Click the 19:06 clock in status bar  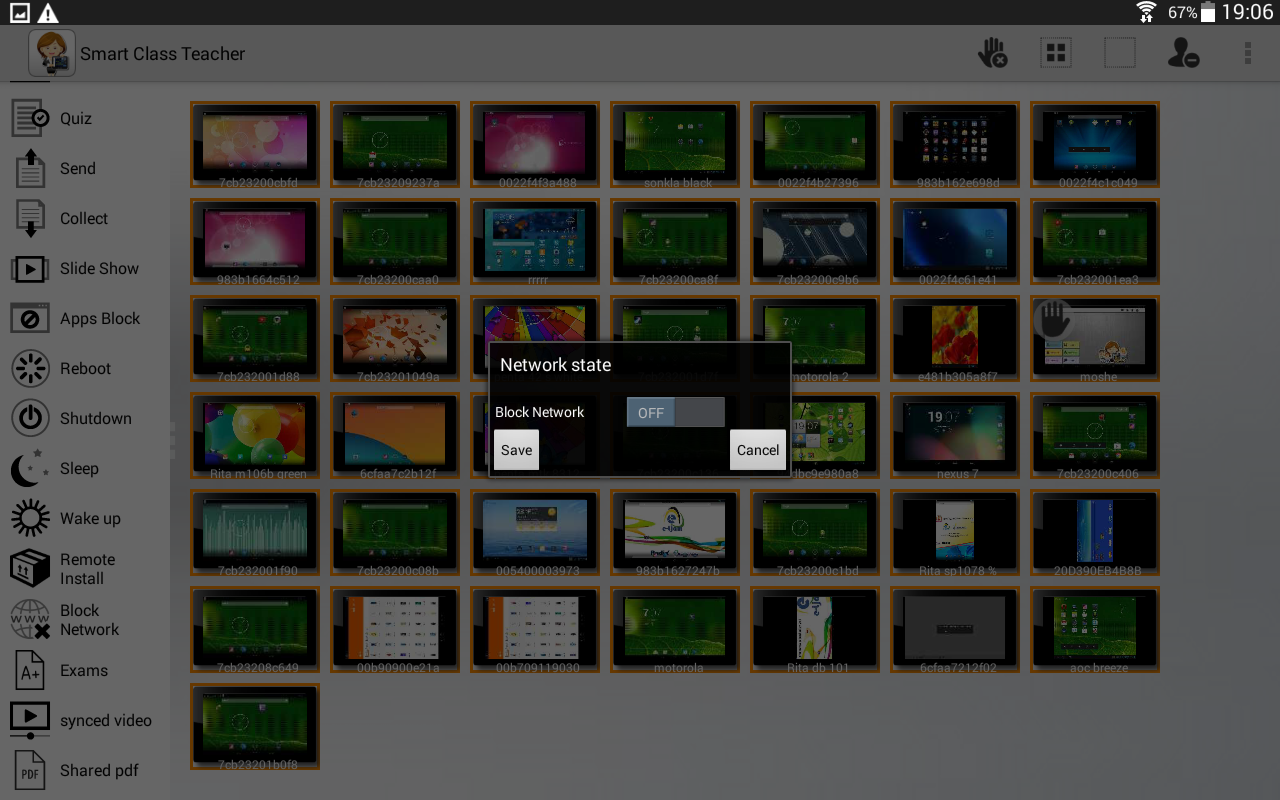pos(1247,12)
